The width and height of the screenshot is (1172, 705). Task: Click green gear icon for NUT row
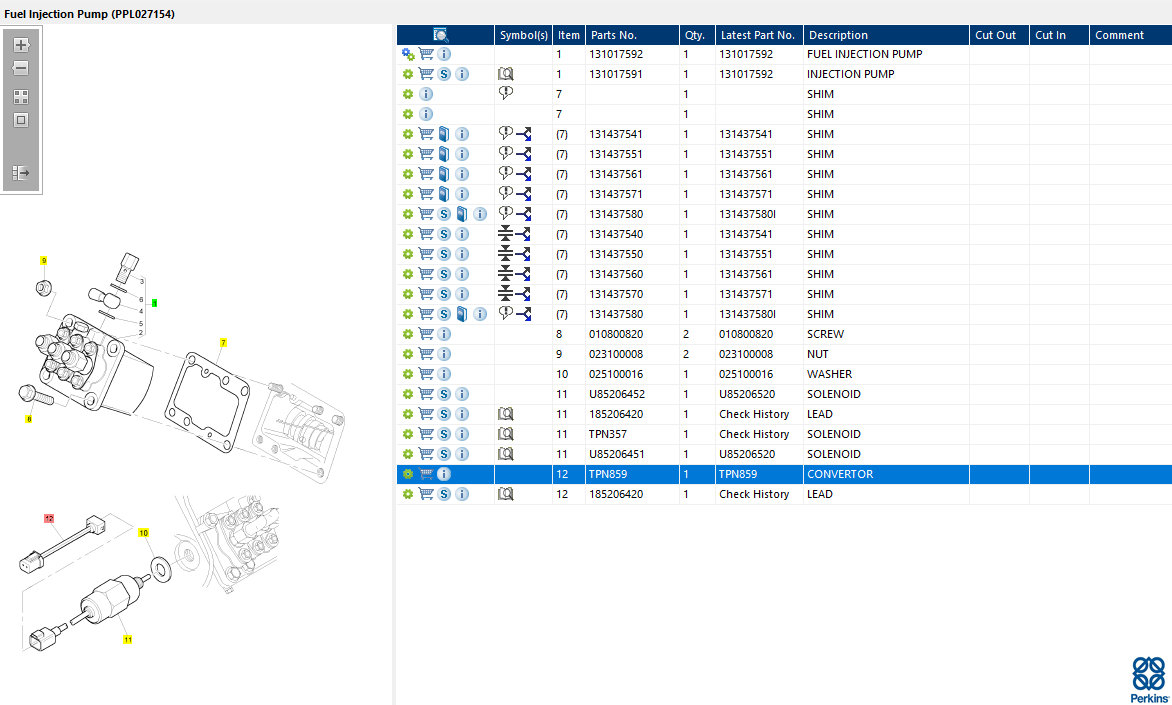(408, 354)
